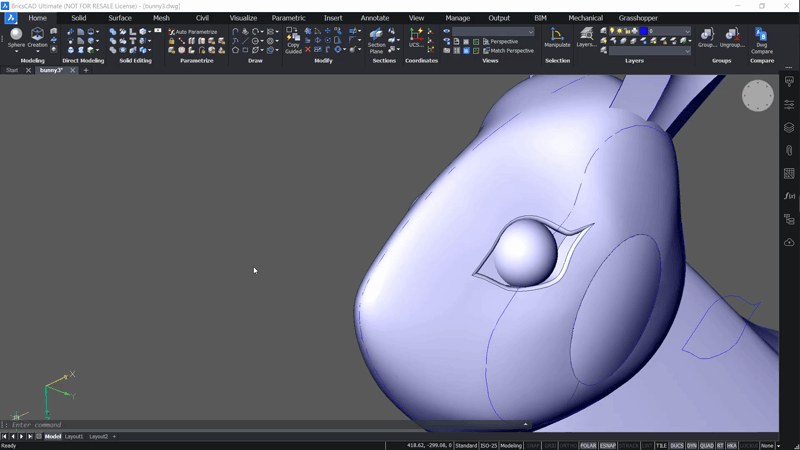Open the view name dropdown in Views
800x450 pixels.
[x=493, y=32]
